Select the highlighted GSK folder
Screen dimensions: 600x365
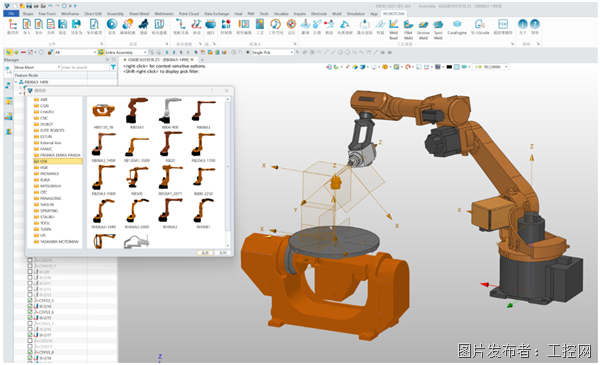tap(57, 161)
